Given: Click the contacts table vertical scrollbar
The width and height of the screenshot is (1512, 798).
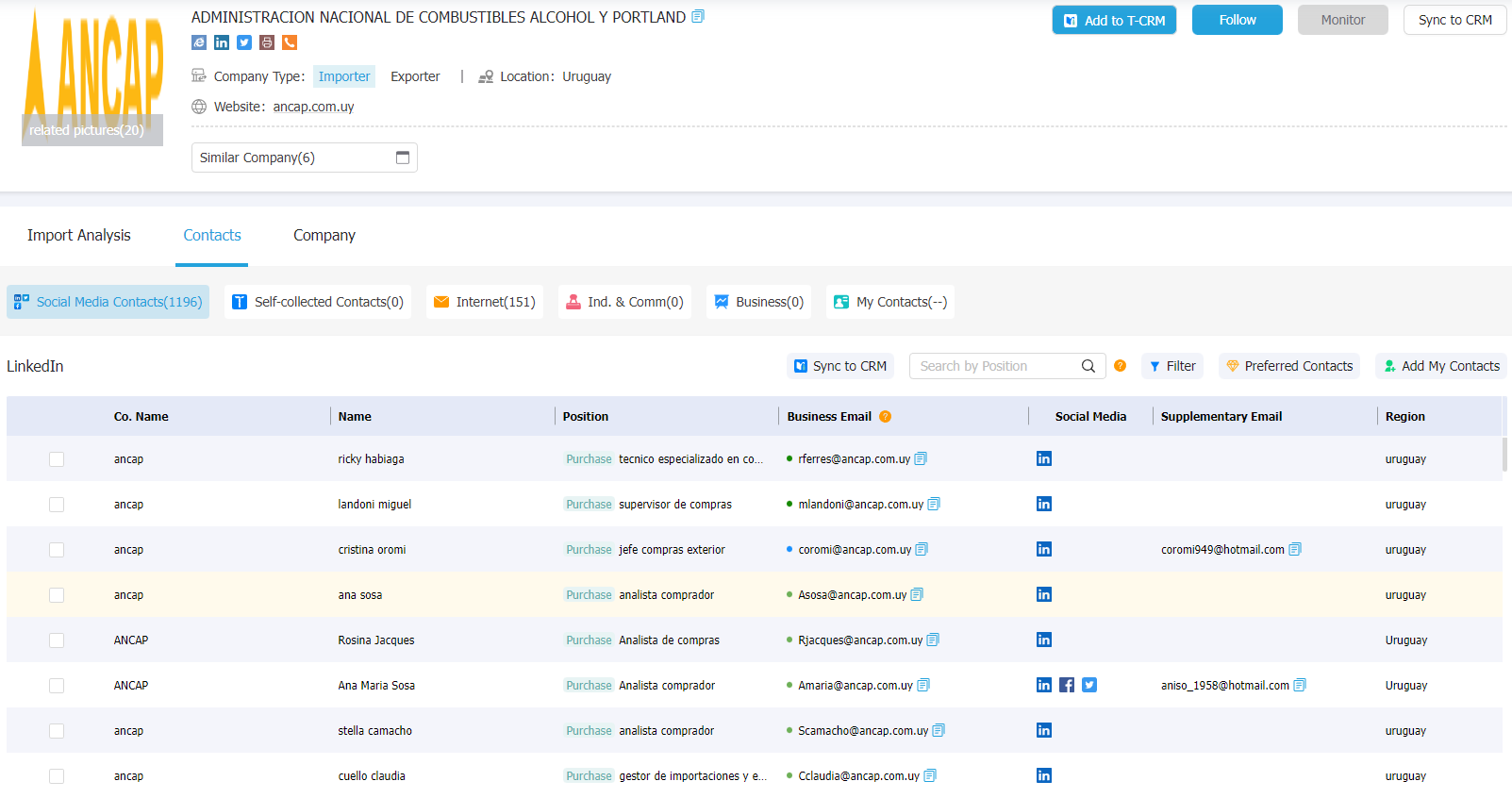Looking at the screenshot, I should pyautogui.click(x=1505, y=454).
